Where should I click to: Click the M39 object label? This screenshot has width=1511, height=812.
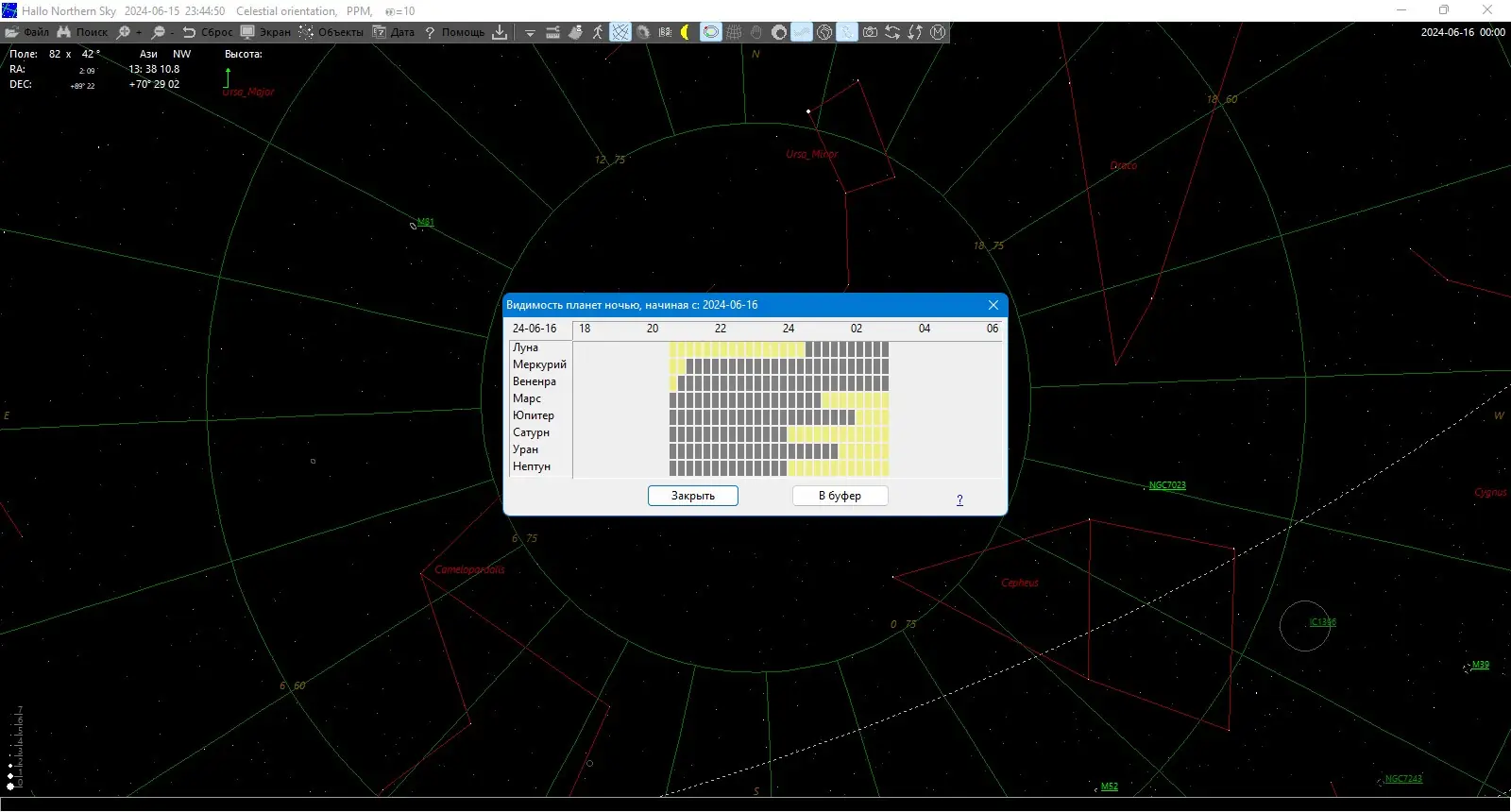(x=1481, y=666)
